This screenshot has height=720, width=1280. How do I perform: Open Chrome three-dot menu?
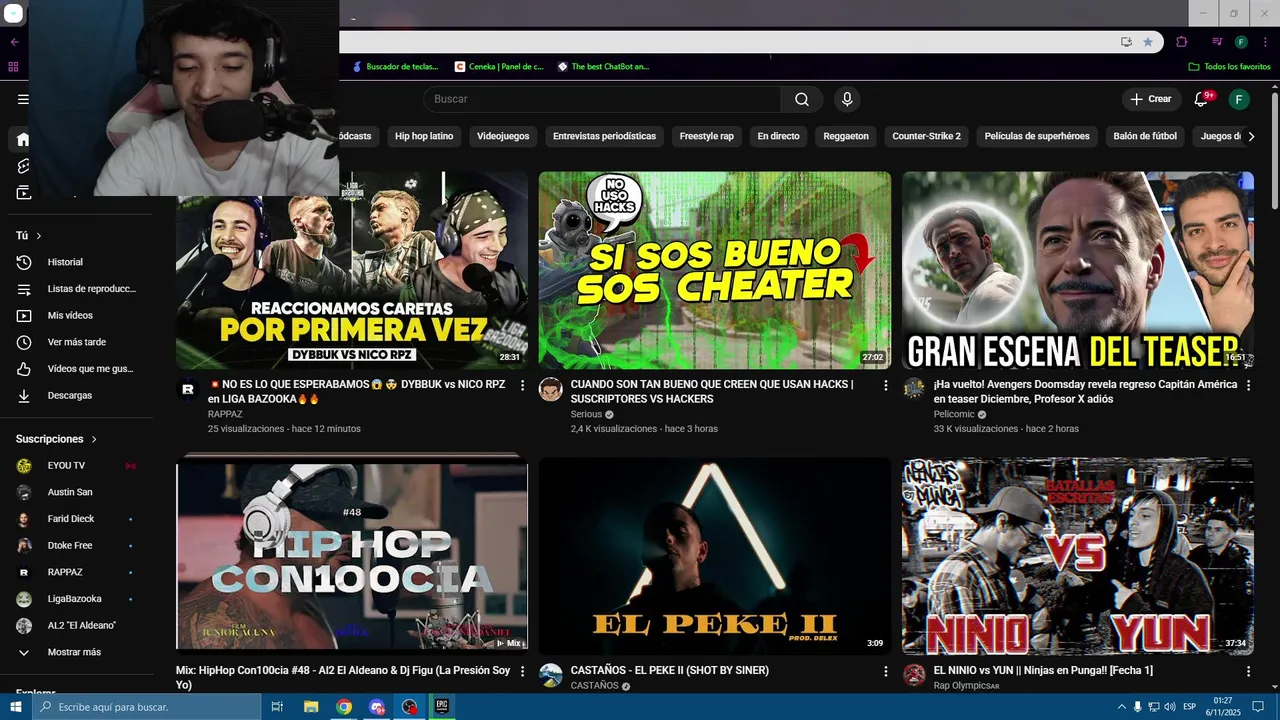[1263, 42]
